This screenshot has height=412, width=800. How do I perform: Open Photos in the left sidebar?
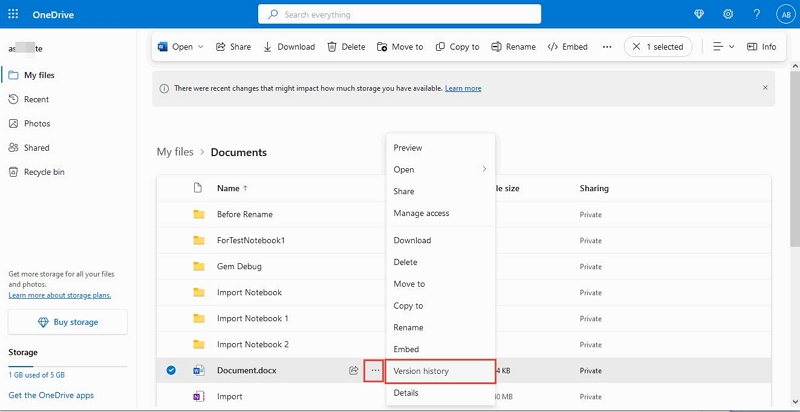pos(37,123)
